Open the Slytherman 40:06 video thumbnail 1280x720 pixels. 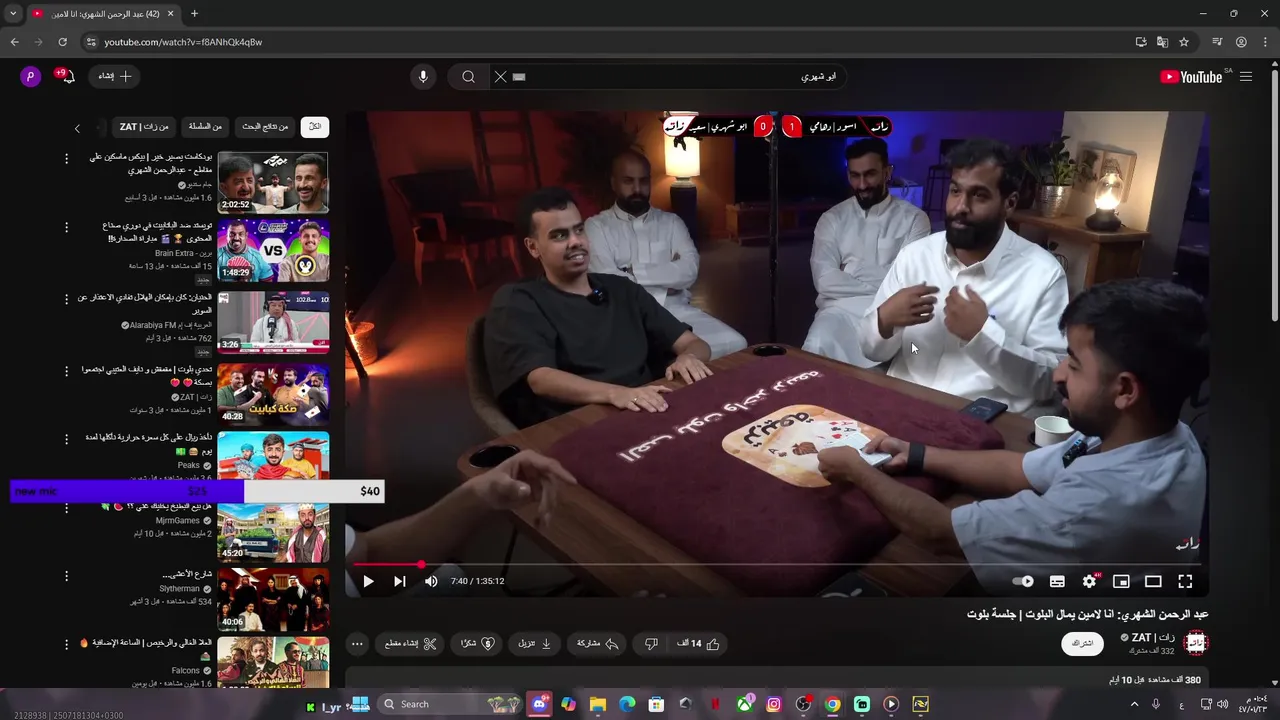click(273, 599)
